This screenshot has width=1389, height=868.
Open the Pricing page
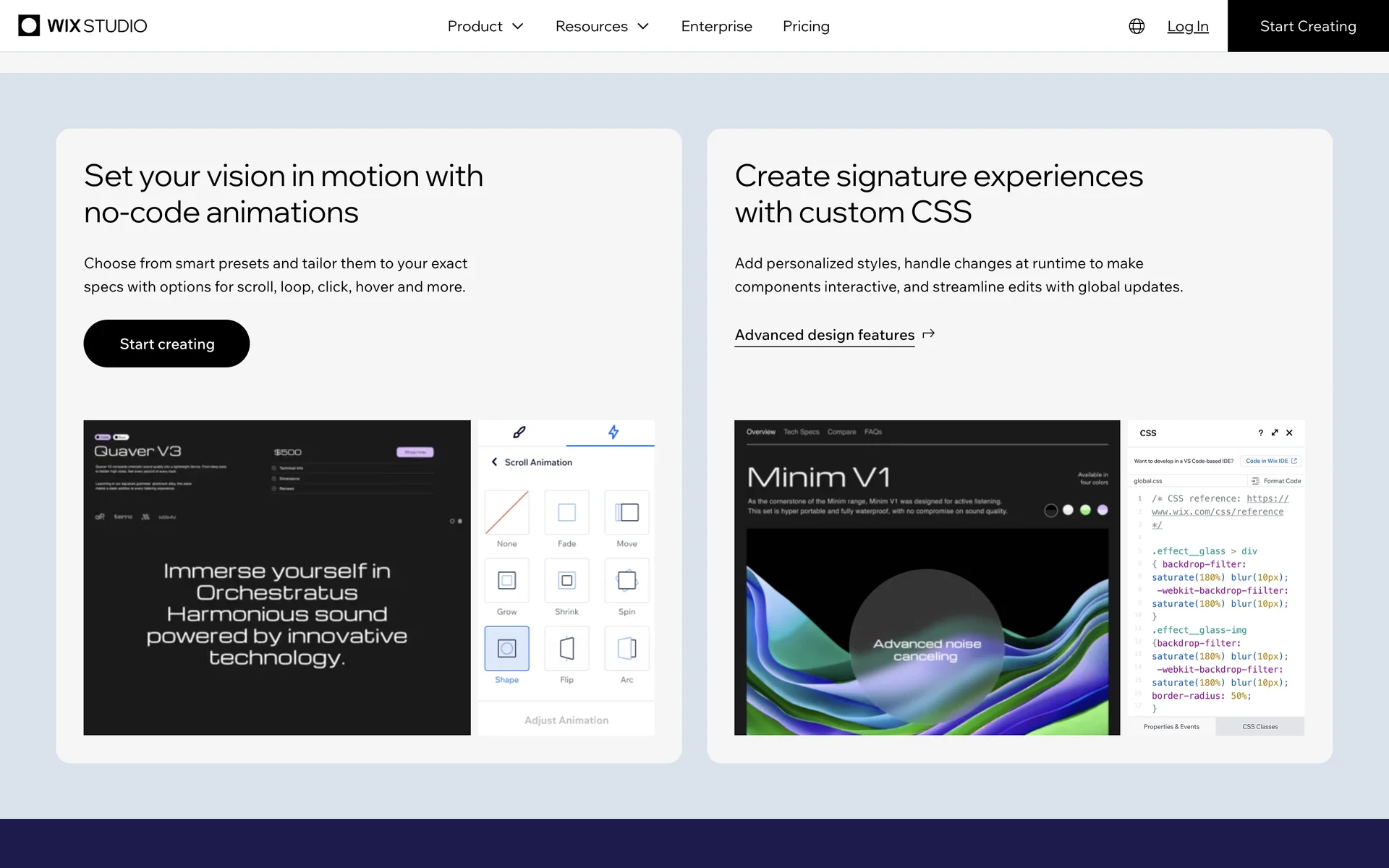point(806,26)
